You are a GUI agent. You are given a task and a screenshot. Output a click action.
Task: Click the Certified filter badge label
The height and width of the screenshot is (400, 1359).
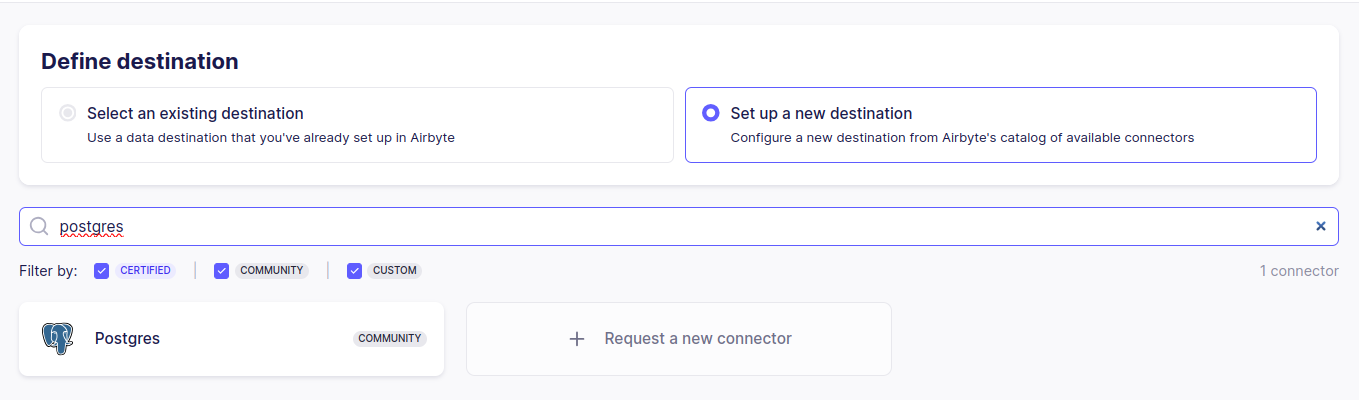[146, 271]
